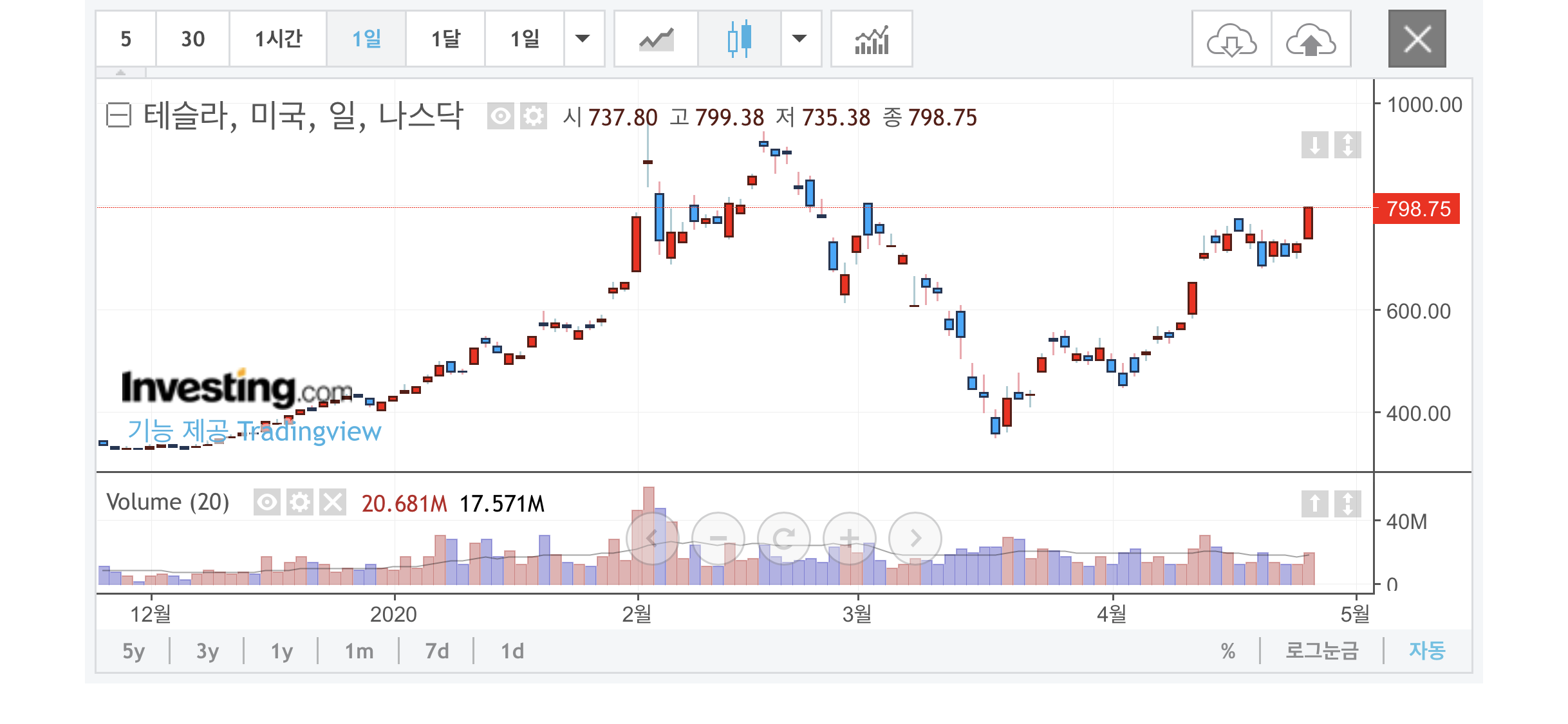Viewport: 1568px width, 724px height.
Task: Click the 4월 time axis label
Action: click(1112, 614)
